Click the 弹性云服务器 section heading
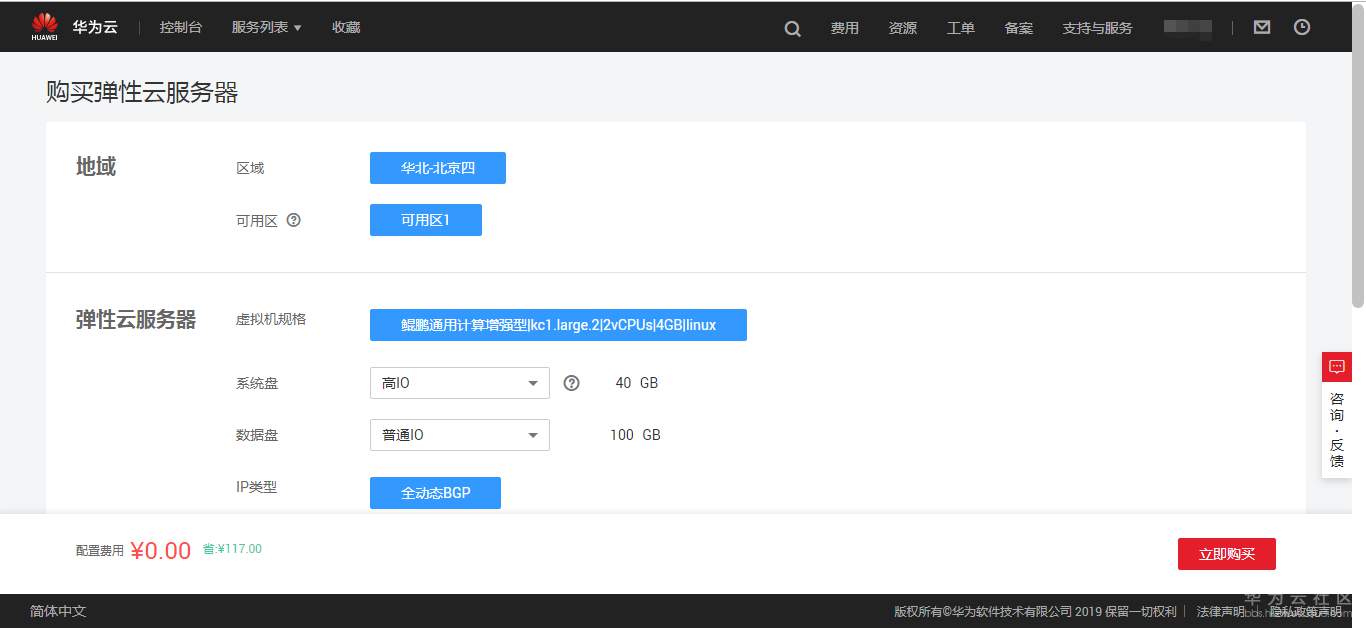This screenshot has width=1366, height=628. [136, 320]
